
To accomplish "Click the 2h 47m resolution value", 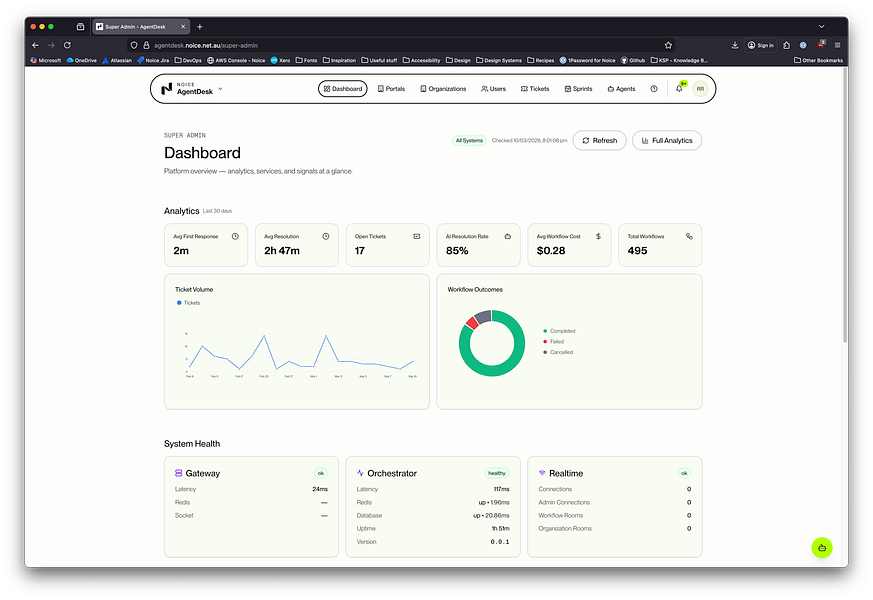I will [x=282, y=250].
